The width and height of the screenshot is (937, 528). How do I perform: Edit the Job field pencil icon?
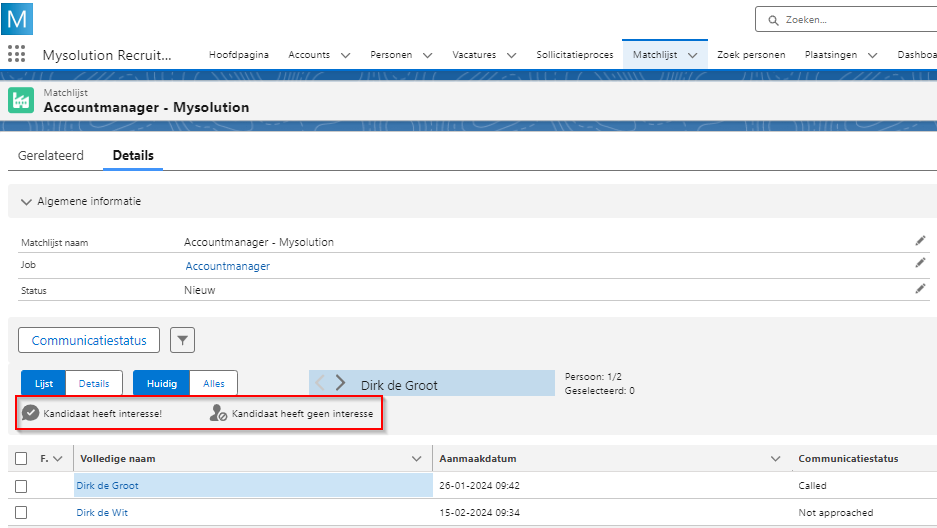point(920,264)
